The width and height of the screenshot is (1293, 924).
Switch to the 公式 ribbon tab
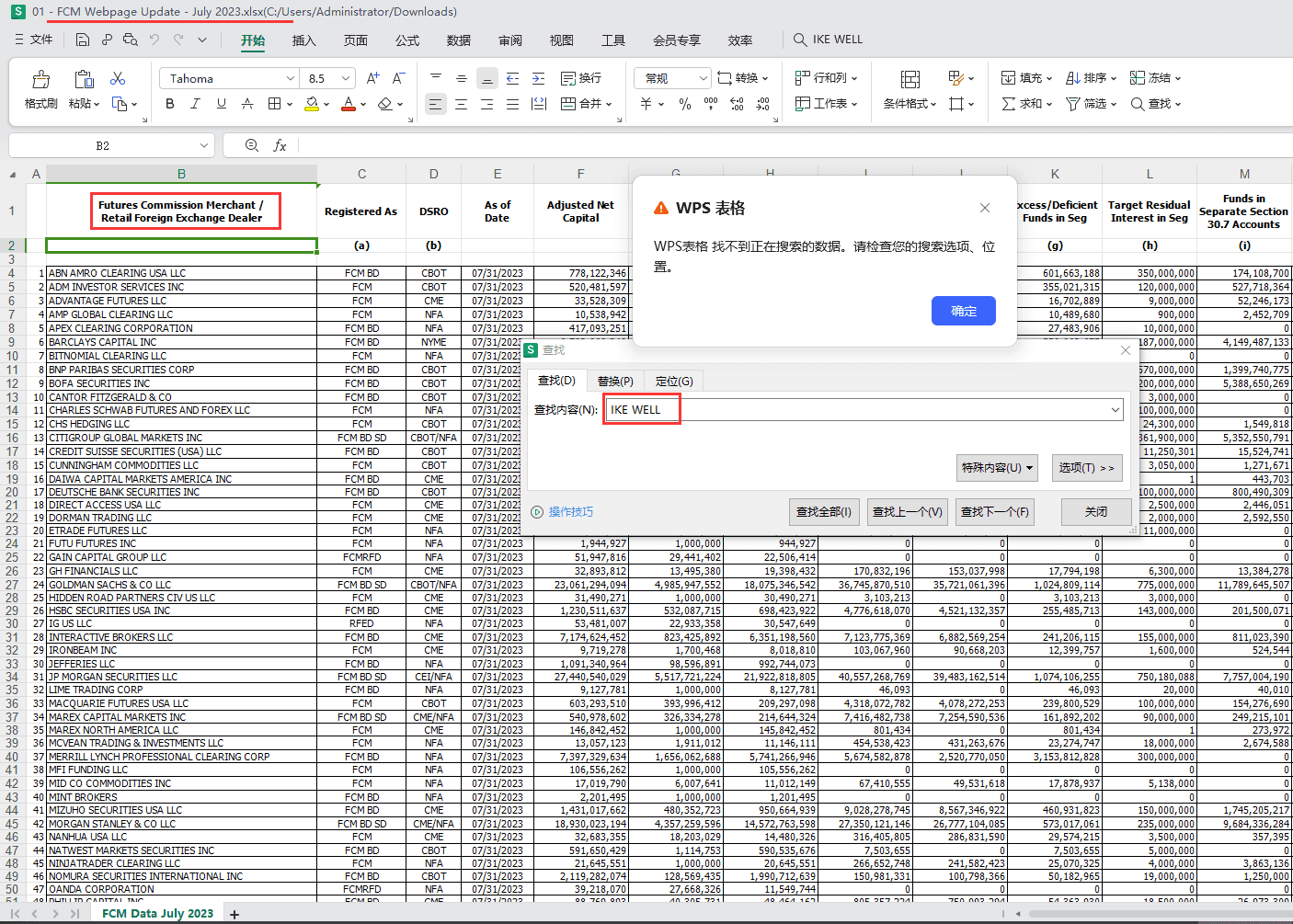[406, 40]
